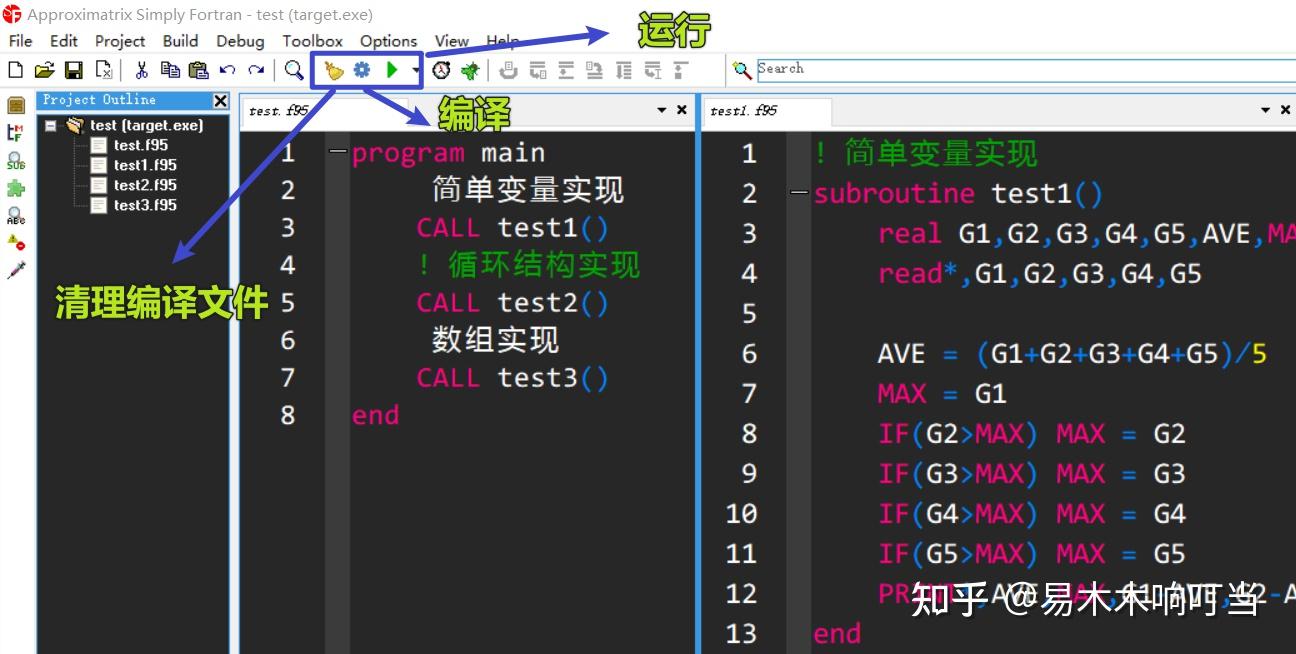The height and width of the screenshot is (654, 1296).
Task: Click the 'read*,G1,G2,G3,G4,G5' line in test1.f95
Action: 1040,273
